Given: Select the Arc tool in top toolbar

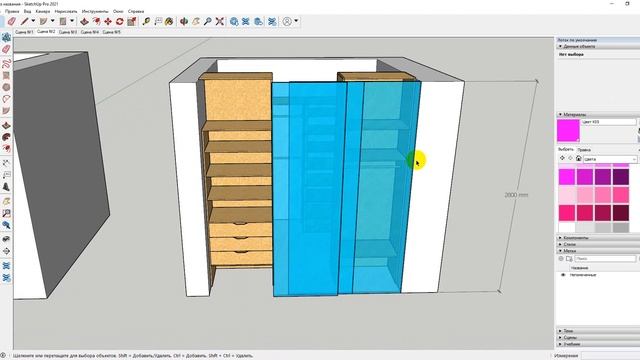Looking at the screenshot, I should [x=44, y=21].
